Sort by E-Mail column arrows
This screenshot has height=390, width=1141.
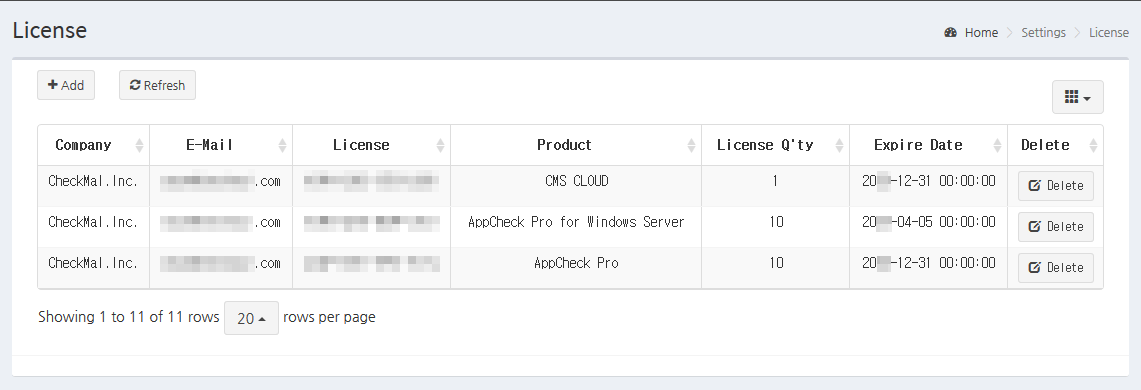click(282, 146)
